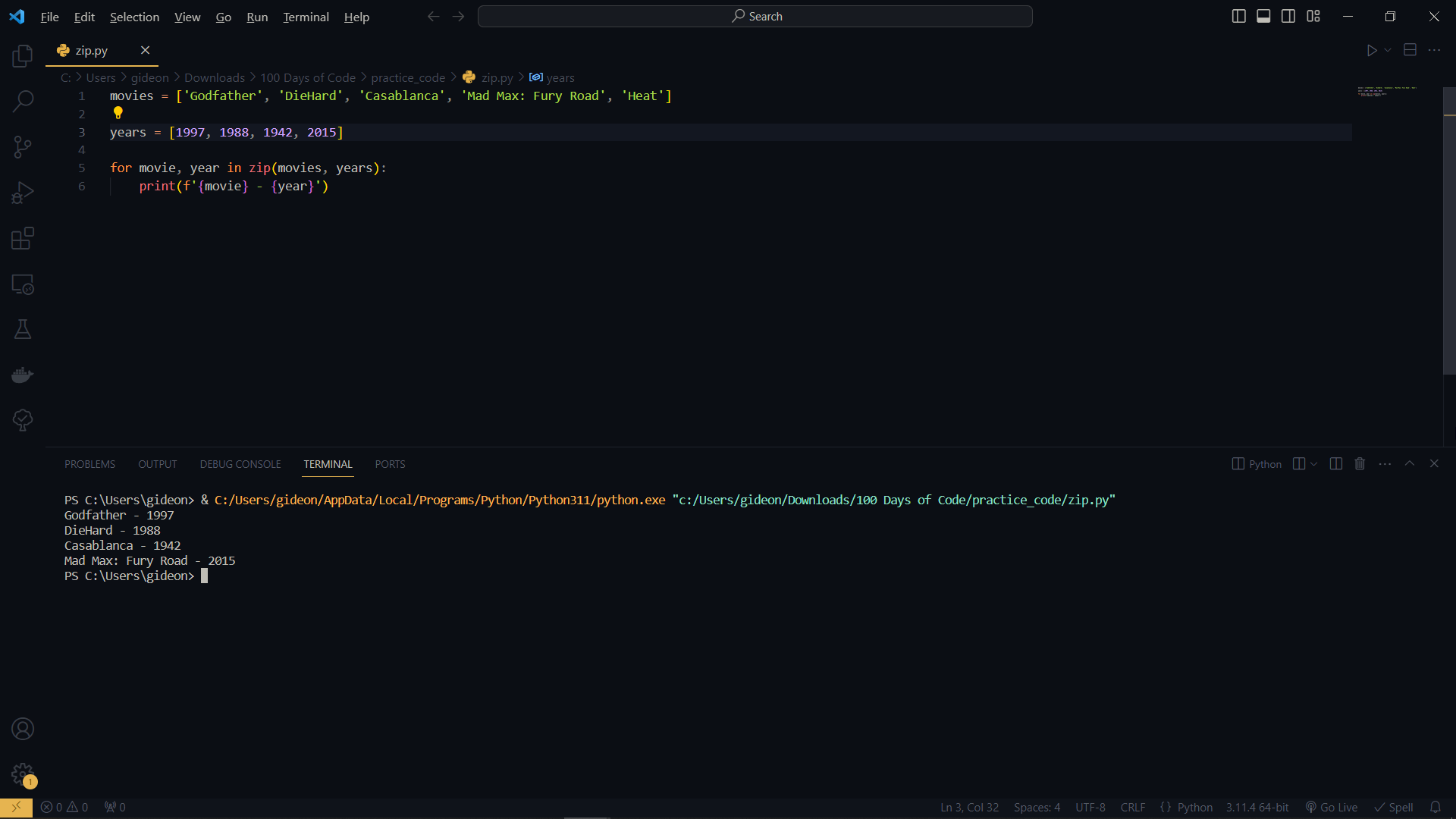Switch to the PORTS panel tab
Image resolution: width=1456 pixels, height=819 pixels.
pyautogui.click(x=390, y=464)
